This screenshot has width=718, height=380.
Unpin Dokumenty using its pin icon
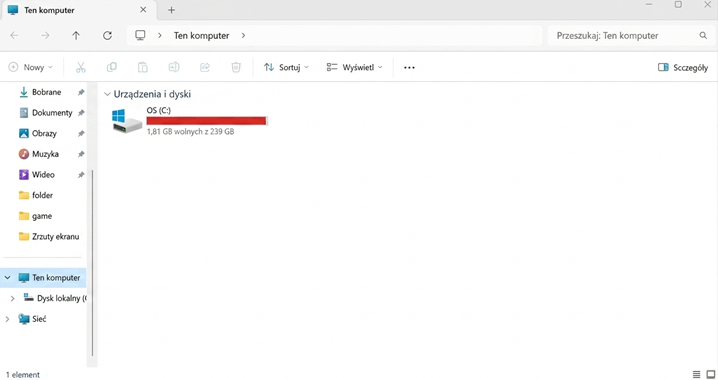point(81,113)
